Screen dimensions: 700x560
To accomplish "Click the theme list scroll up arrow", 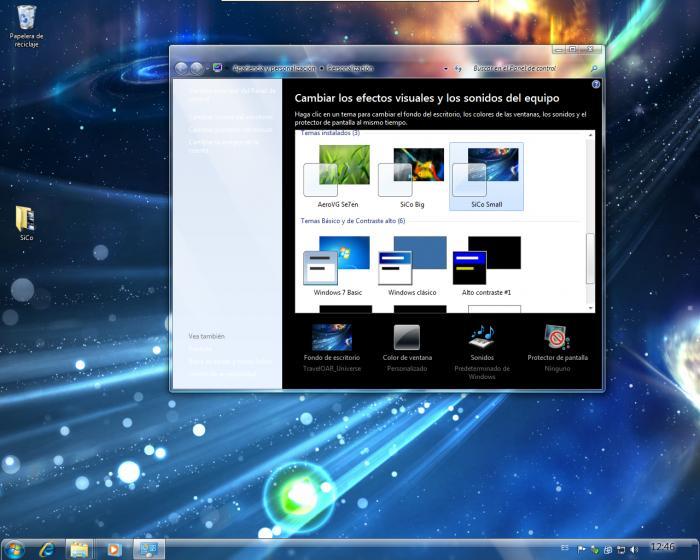I will [591, 134].
